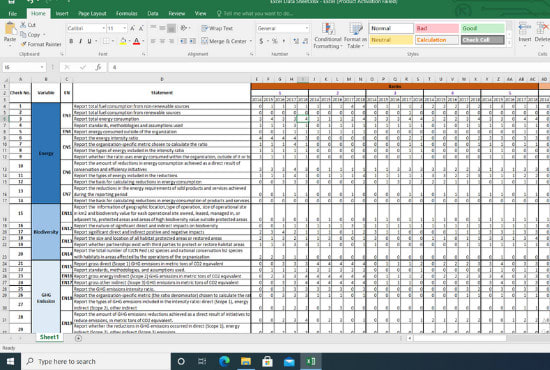Click the Accounting dollar format icon
The height and width of the screenshot is (370, 550).
pyautogui.click(x=261, y=41)
